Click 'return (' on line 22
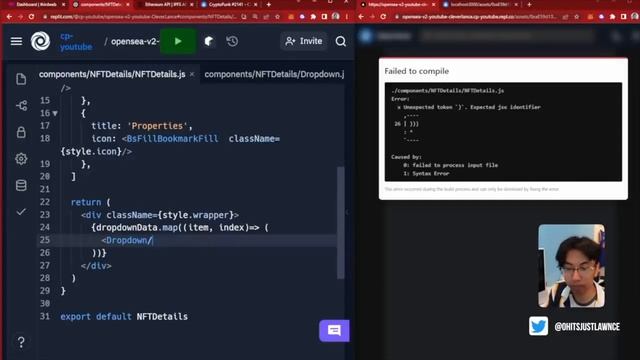 tap(91, 202)
